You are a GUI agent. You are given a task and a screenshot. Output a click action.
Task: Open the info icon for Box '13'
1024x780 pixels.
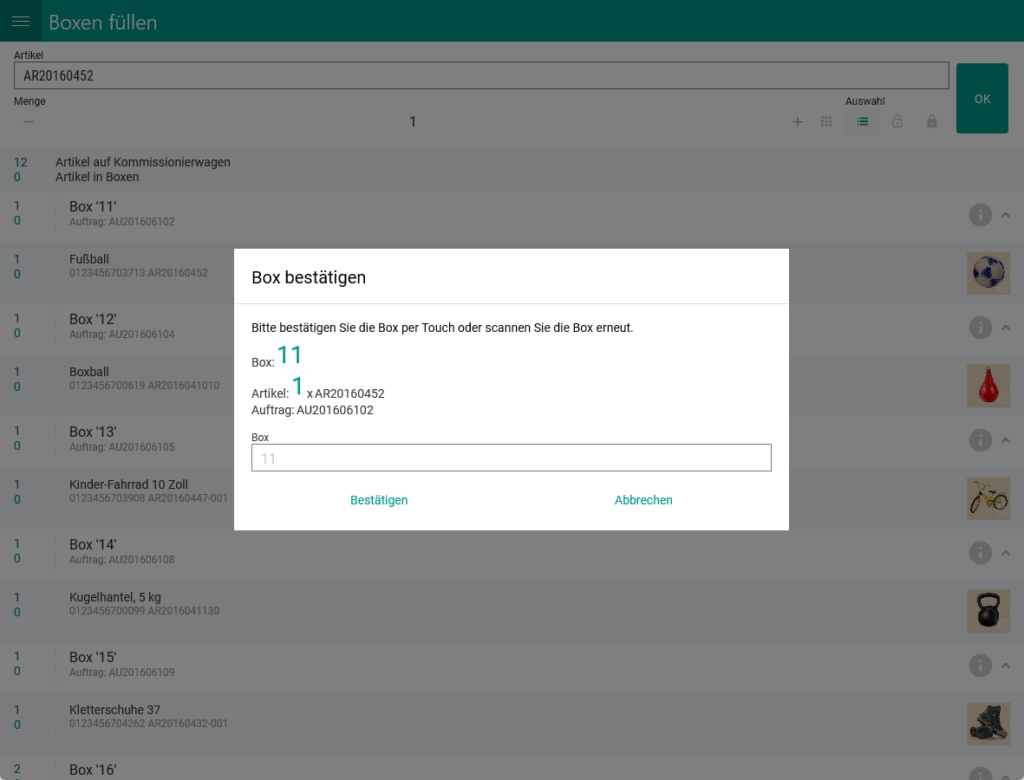(x=980, y=439)
